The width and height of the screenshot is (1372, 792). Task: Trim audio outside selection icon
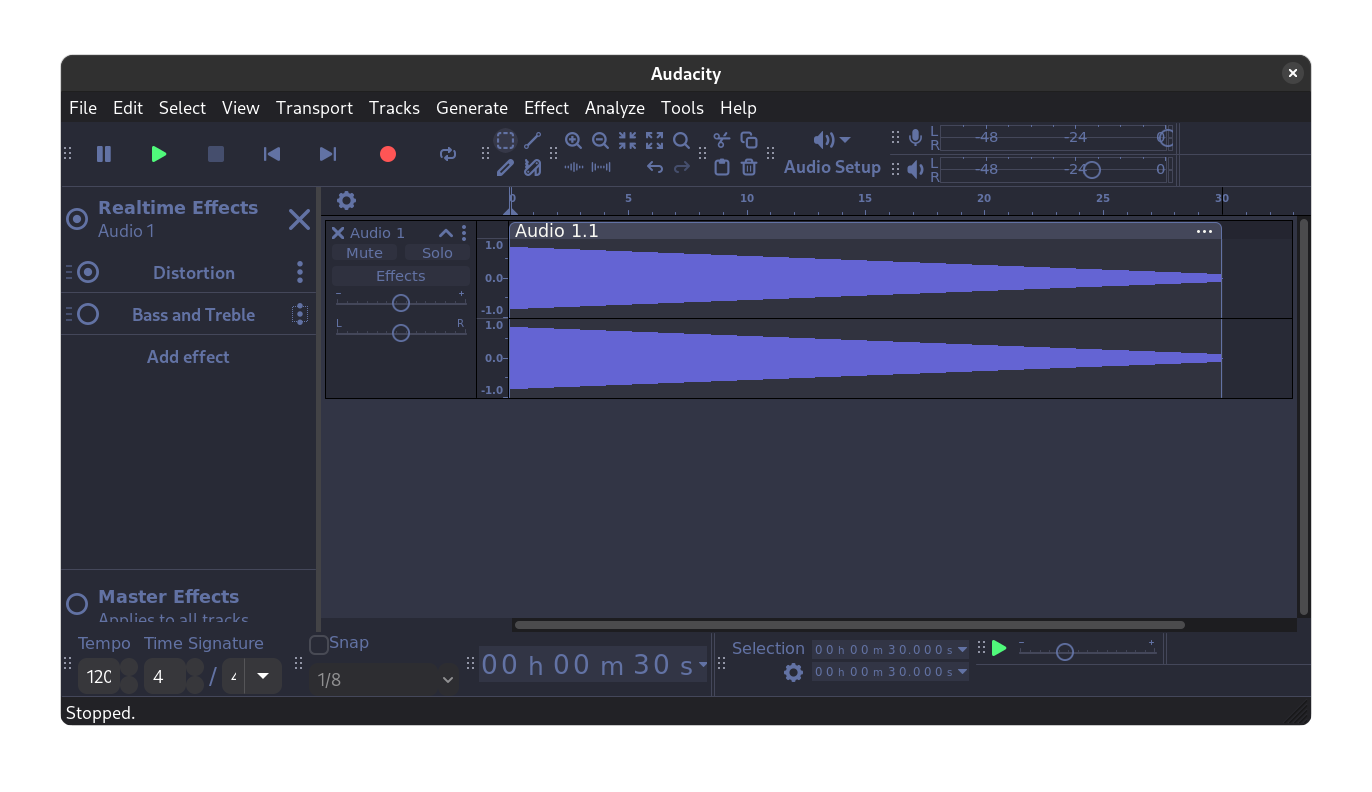coord(573,168)
